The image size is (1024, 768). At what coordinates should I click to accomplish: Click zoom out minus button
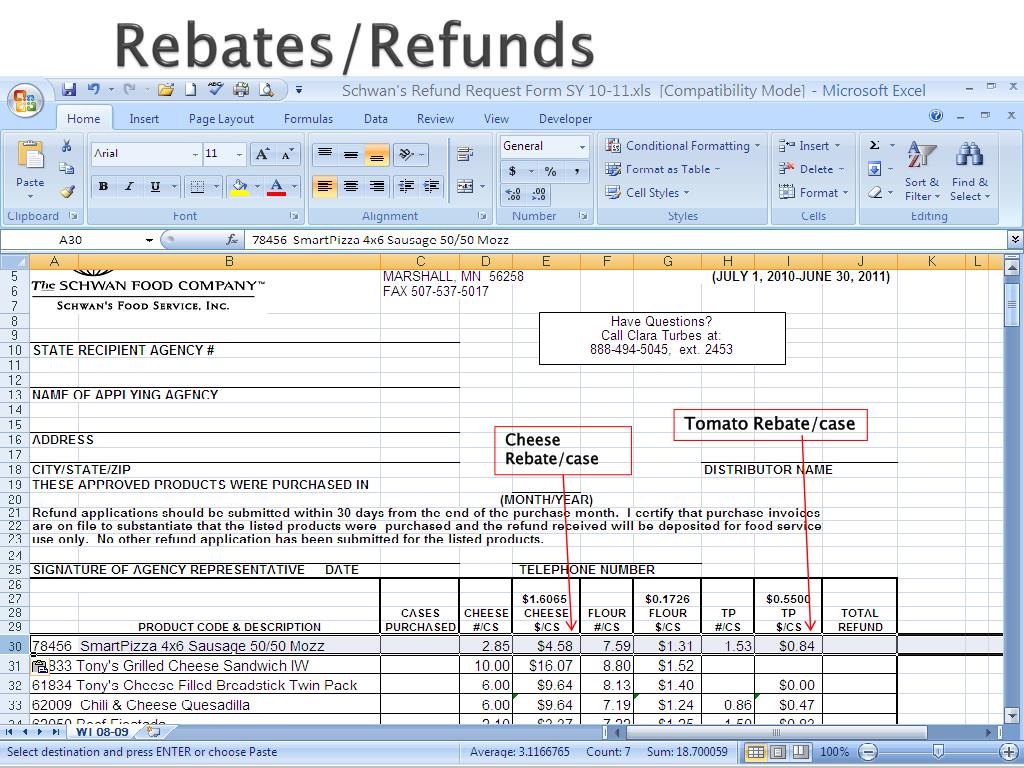tap(868, 752)
